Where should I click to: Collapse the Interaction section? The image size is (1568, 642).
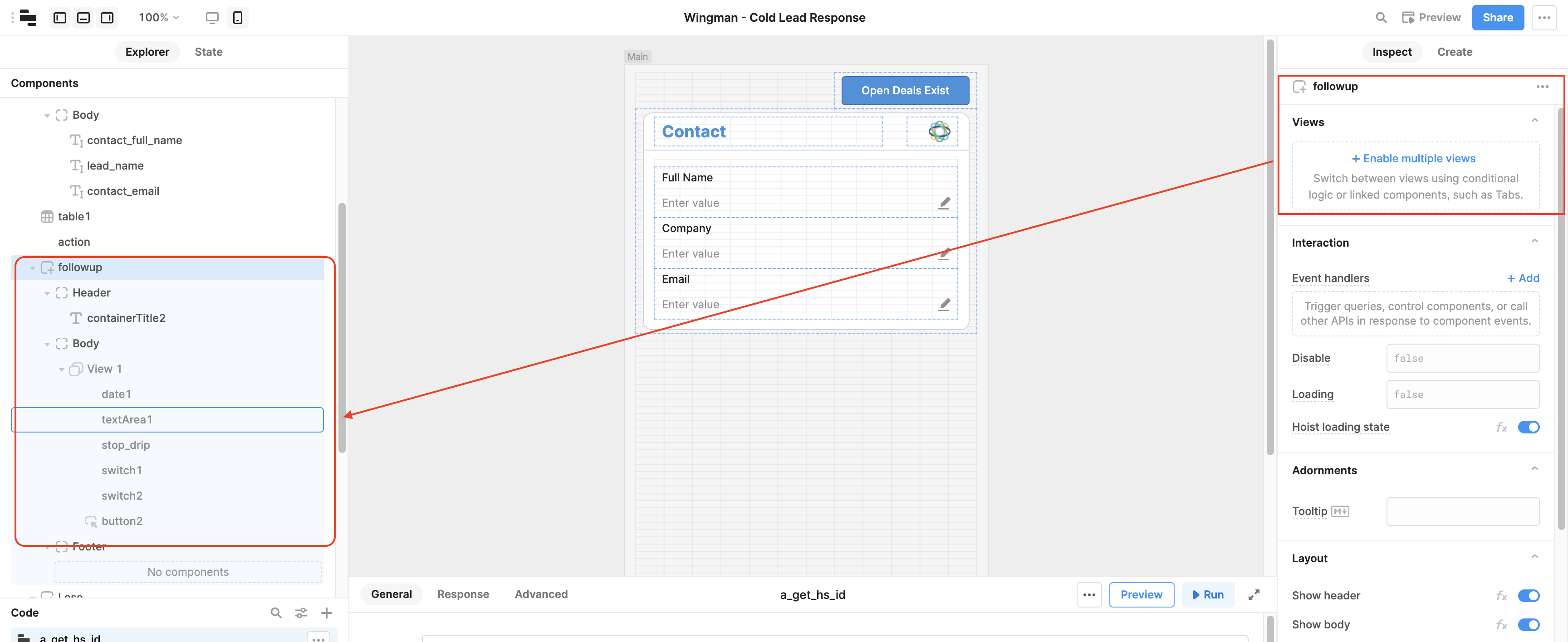pyautogui.click(x=1534, y=242)
